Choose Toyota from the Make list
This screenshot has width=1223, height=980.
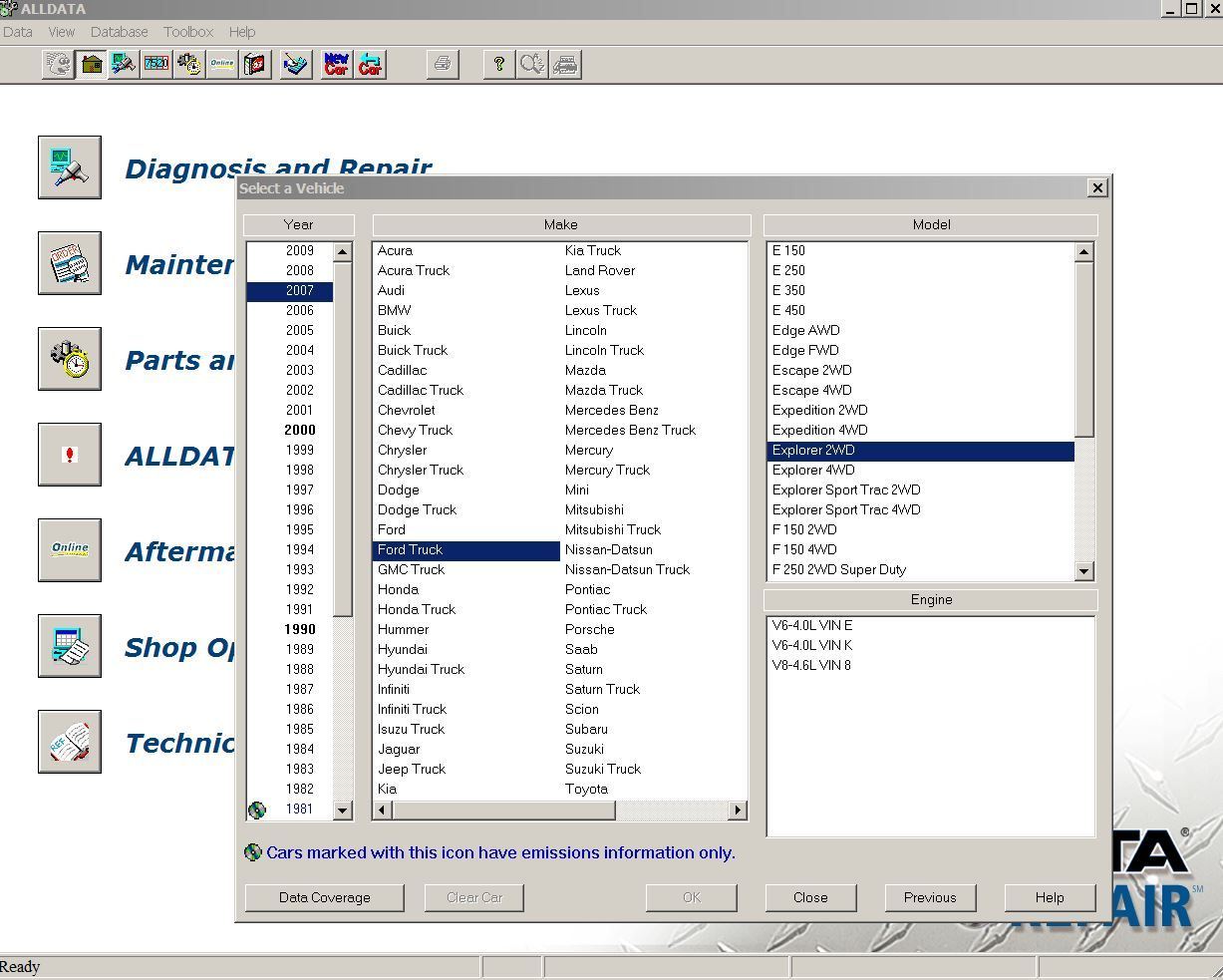coord(586,789)
